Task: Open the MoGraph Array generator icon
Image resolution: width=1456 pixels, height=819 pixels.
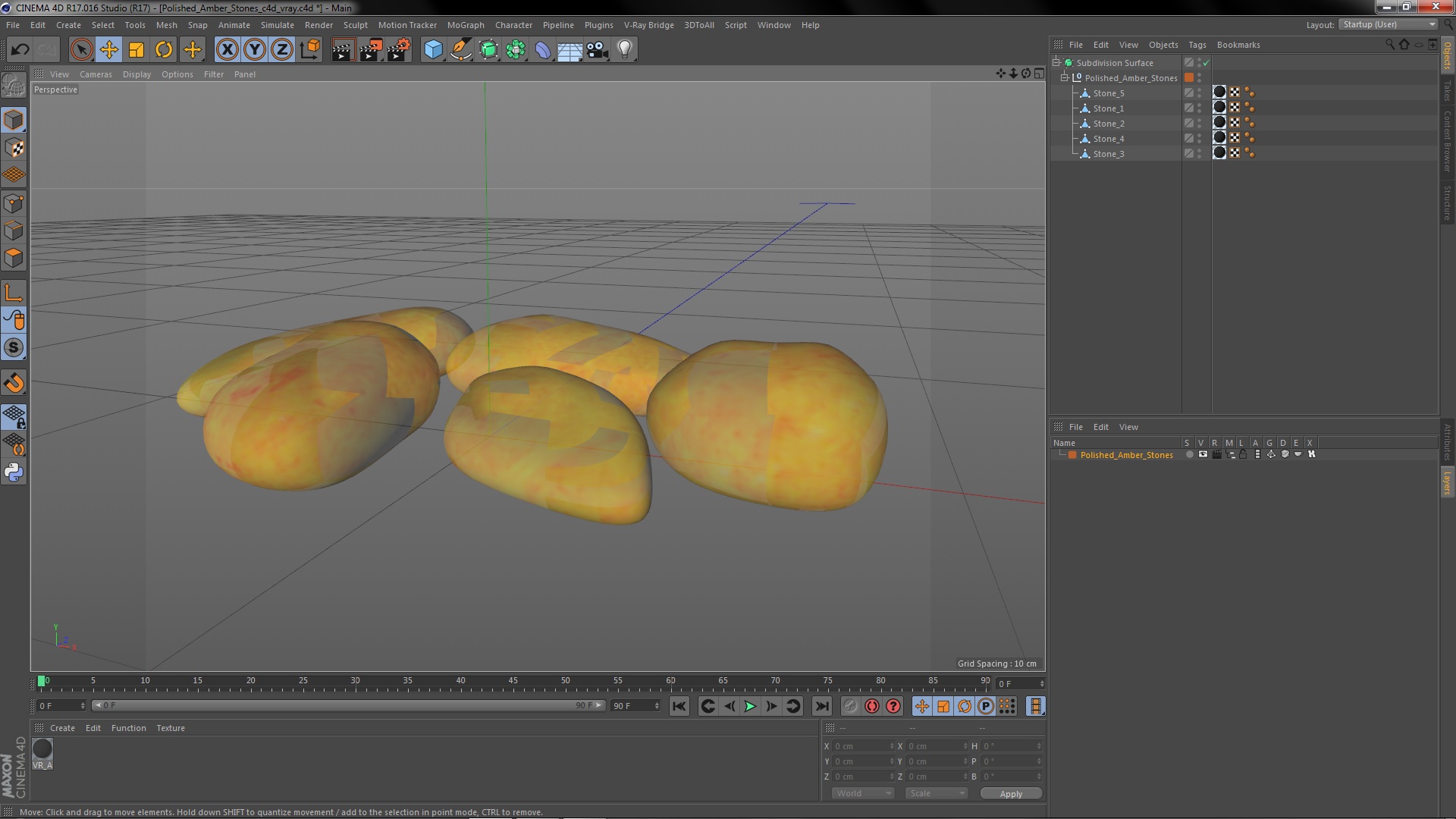Action: (516, 50)
